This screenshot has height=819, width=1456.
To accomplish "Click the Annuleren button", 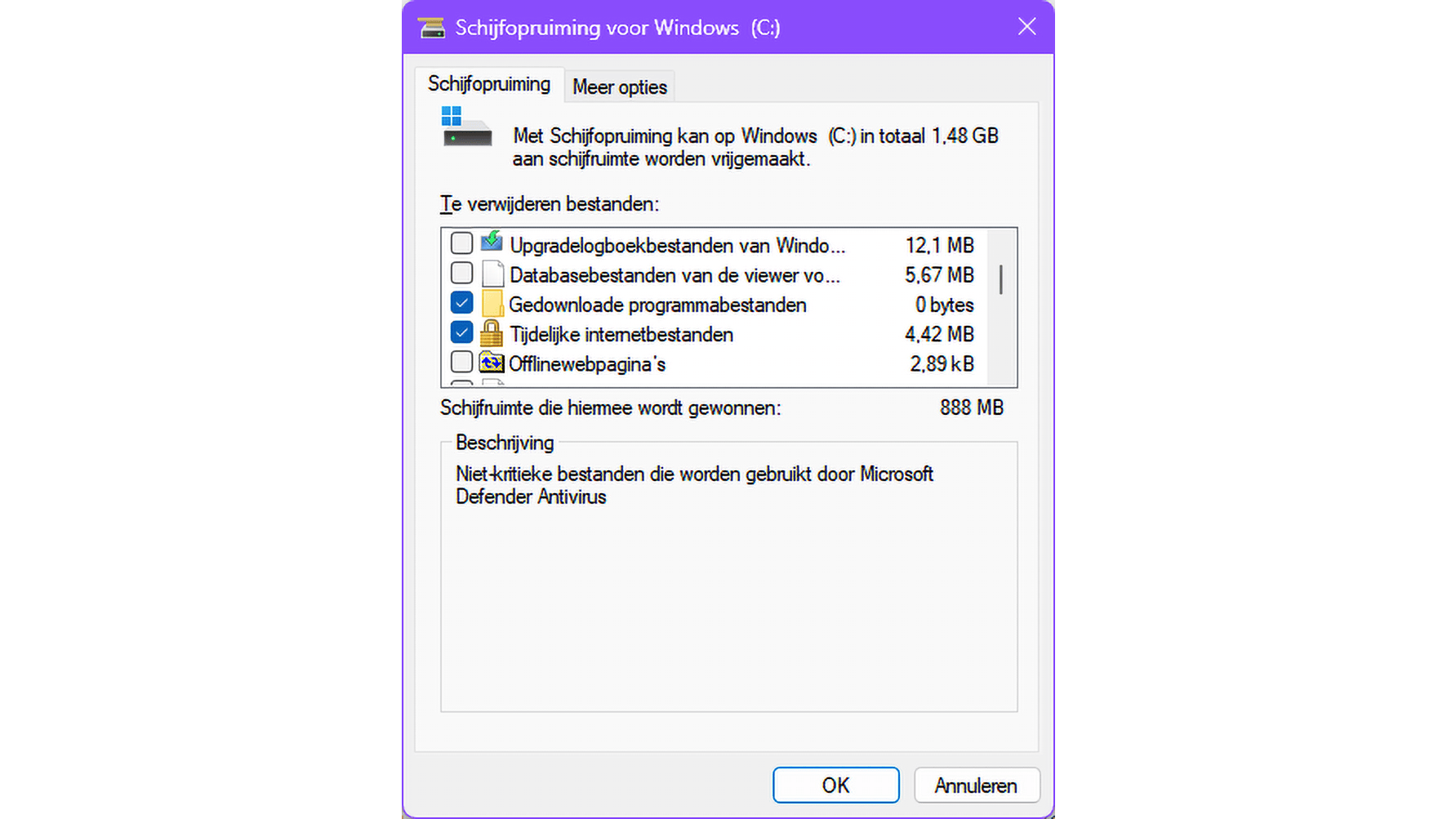I will point(977,785).
